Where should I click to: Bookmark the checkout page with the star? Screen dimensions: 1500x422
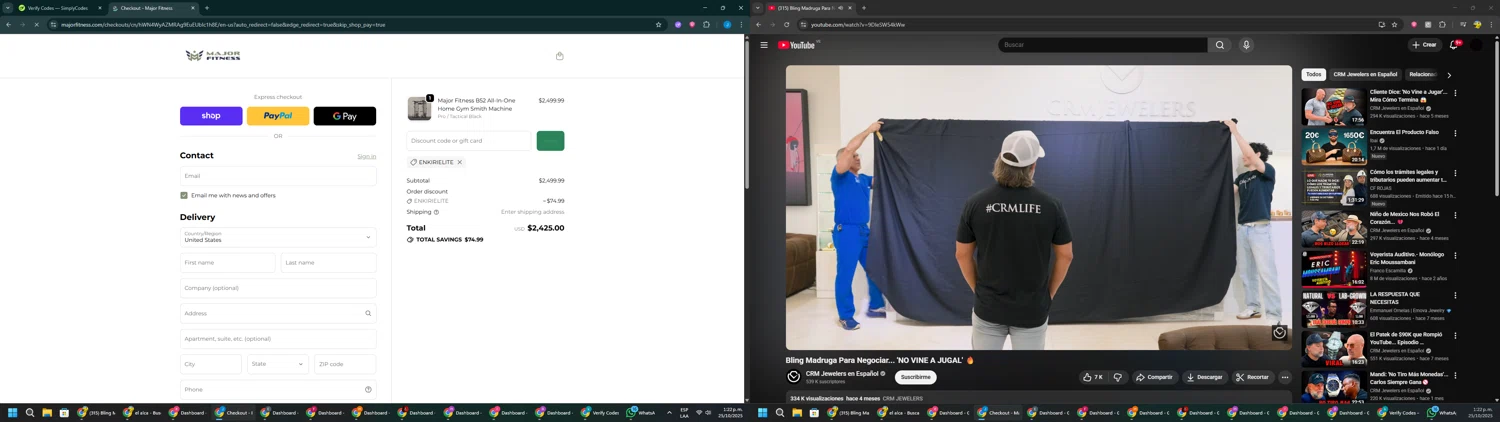click(x=658, y=24)
